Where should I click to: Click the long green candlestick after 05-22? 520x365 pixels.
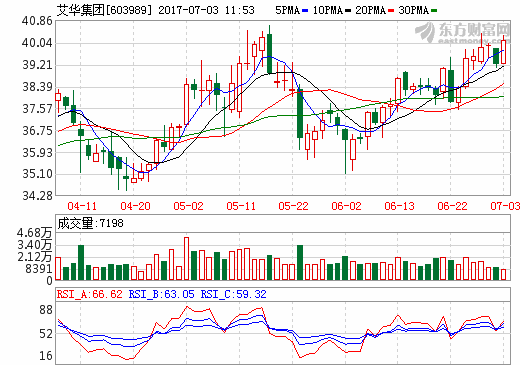pyautogui.click(x=300, y=117)
